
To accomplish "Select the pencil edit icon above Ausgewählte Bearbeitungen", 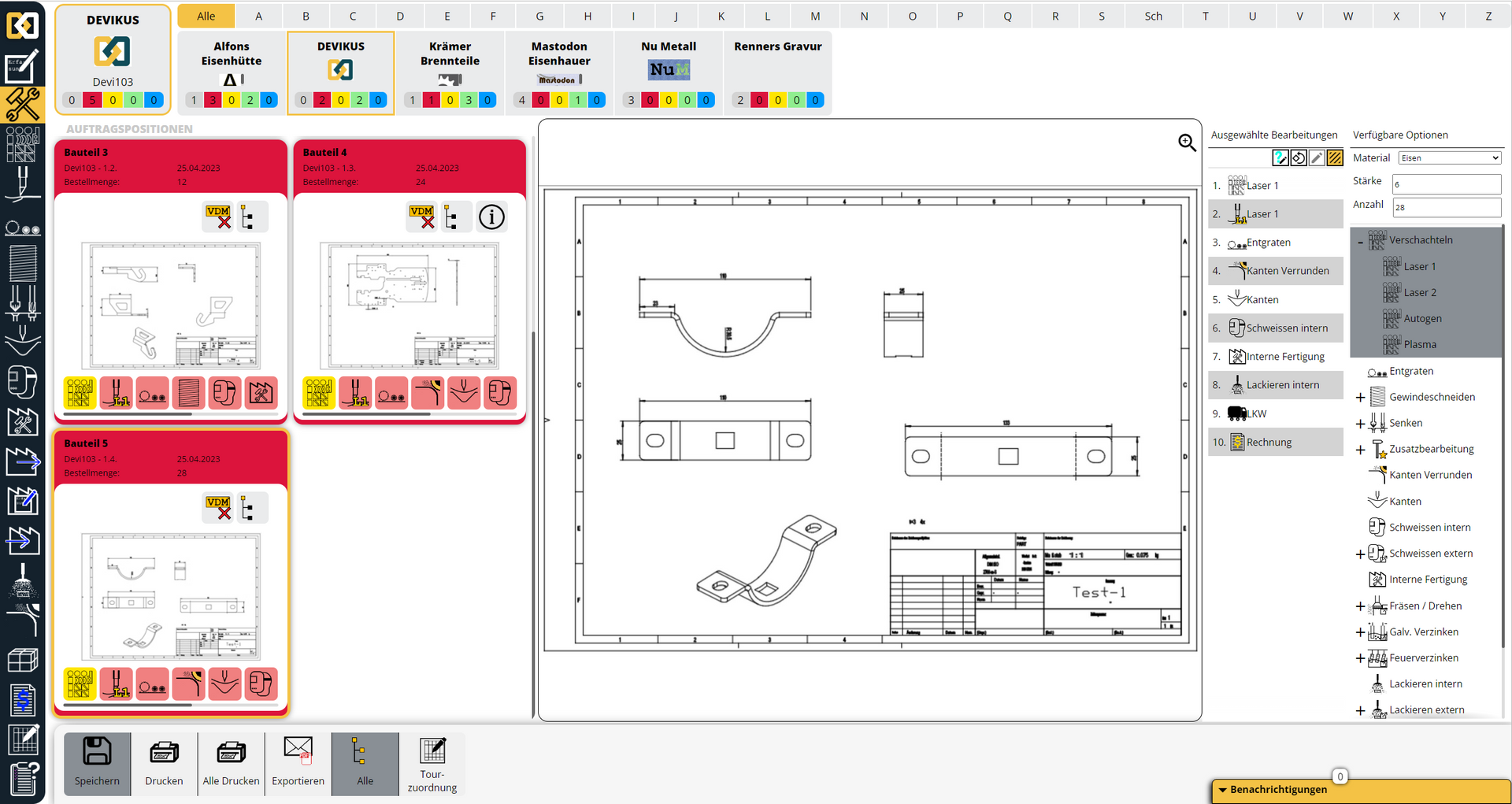I will [1316, 157].
